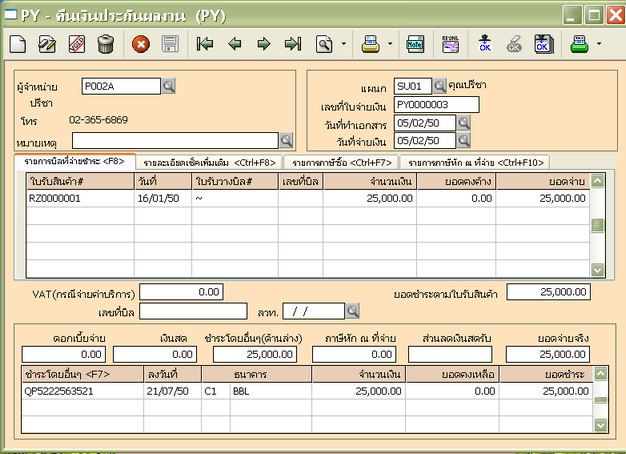The width and height of the screenshot is (626, 454).
Task: Open the Ctrl+F10 withholding tax tab
Action: click(x=475, y=161)
